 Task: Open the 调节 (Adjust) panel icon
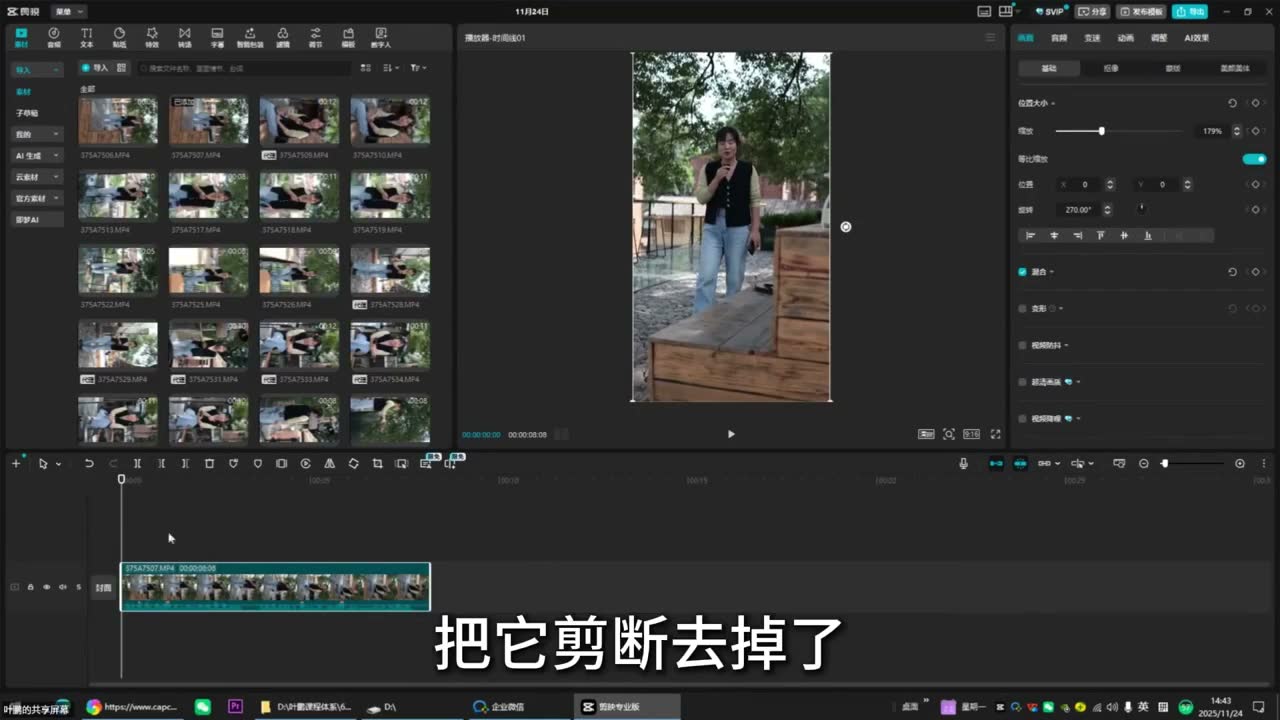click(x=315, y=38)
